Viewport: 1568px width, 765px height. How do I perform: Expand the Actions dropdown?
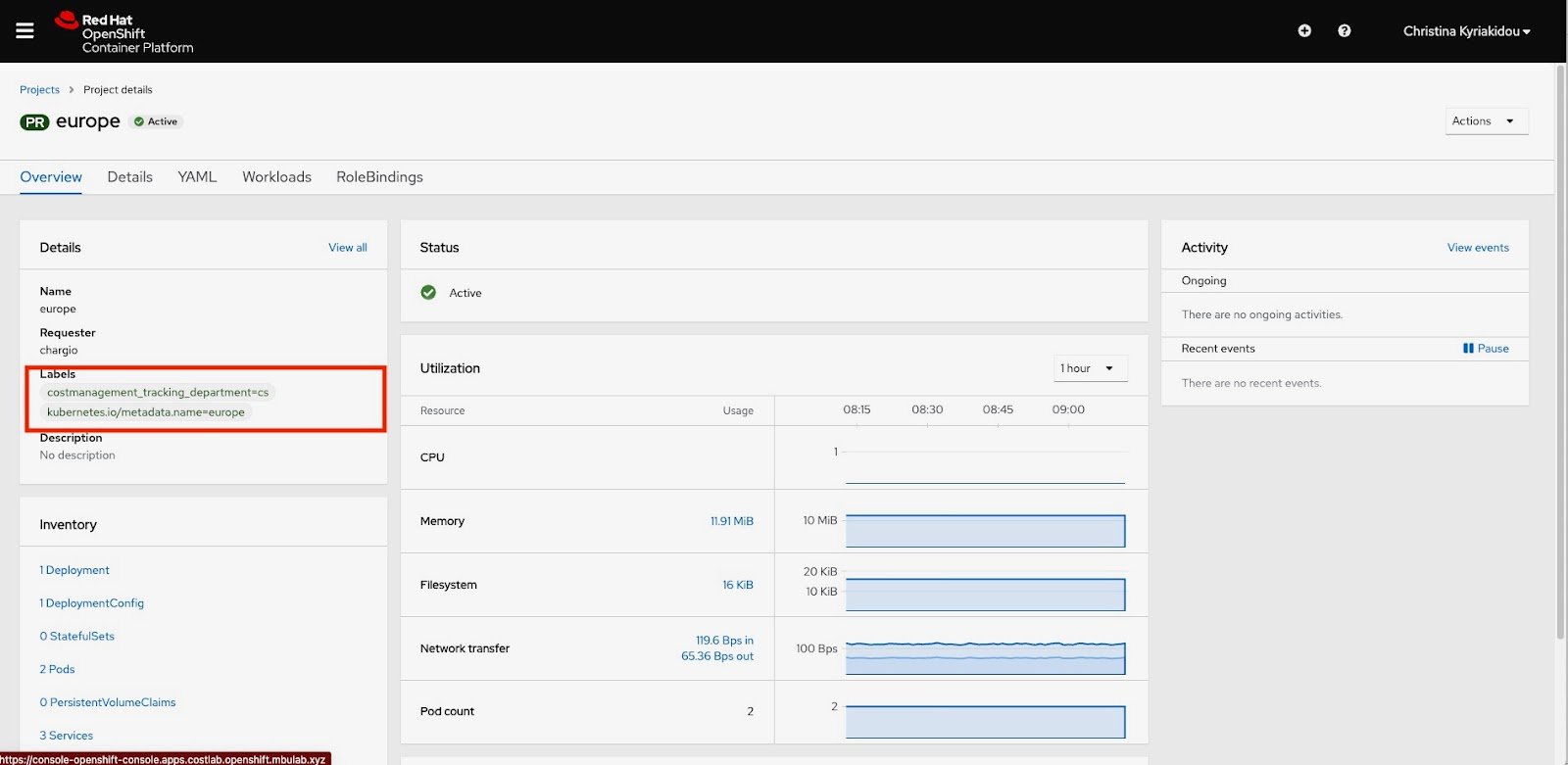(x=1486, y=121)
